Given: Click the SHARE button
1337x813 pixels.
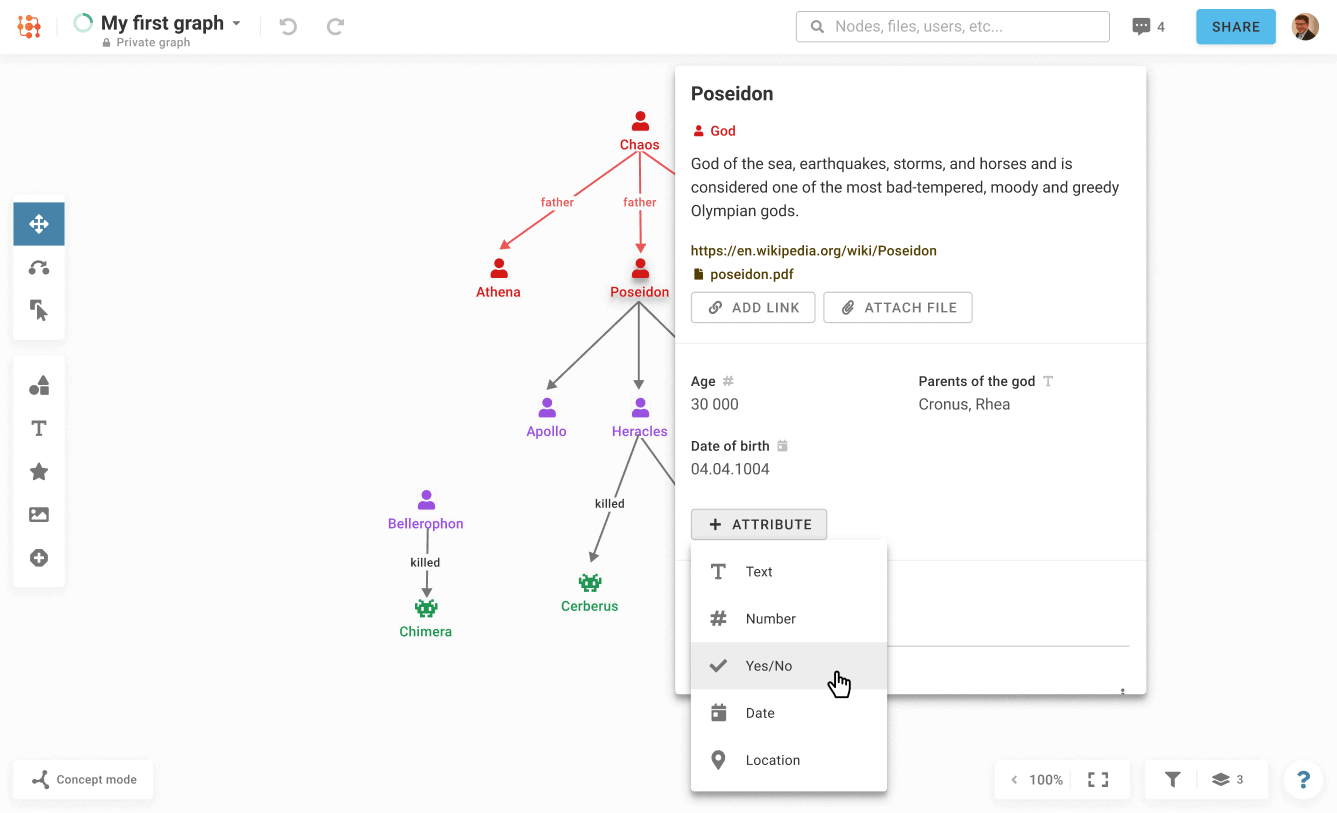Looking at the screenshot, I should coord(1235,27).
